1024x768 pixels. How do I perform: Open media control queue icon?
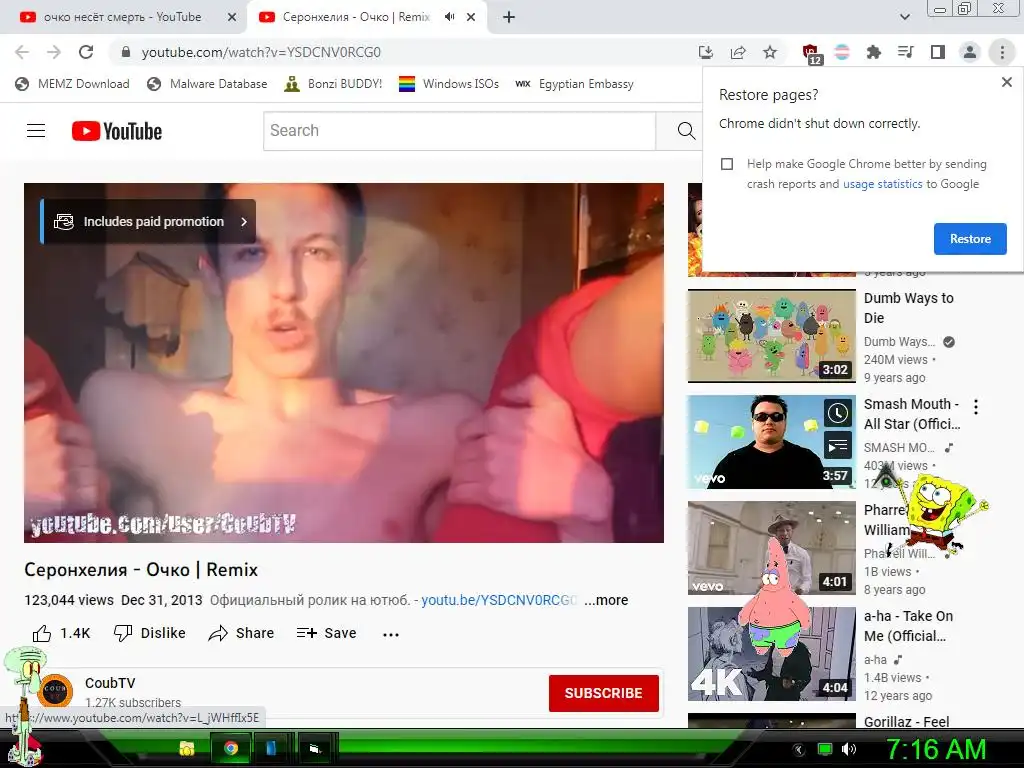click(x=905, y=52)
